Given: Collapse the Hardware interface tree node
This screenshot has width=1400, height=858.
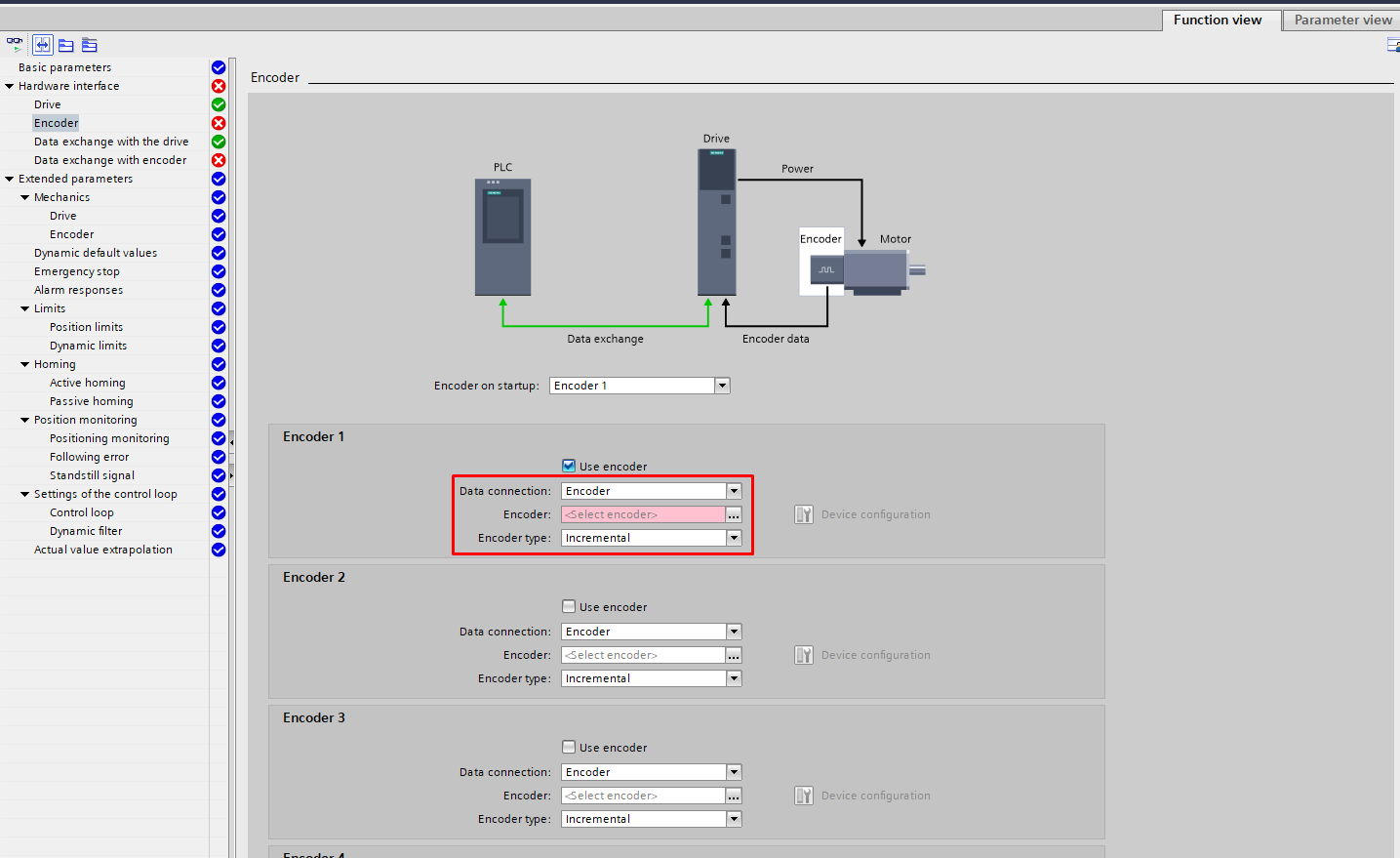Looking at the screenshot, I should click(x=10, y=86).
